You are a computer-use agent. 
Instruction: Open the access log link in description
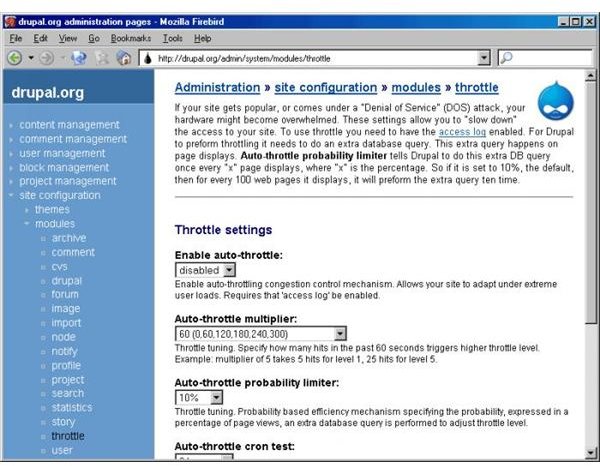(462, 132)
